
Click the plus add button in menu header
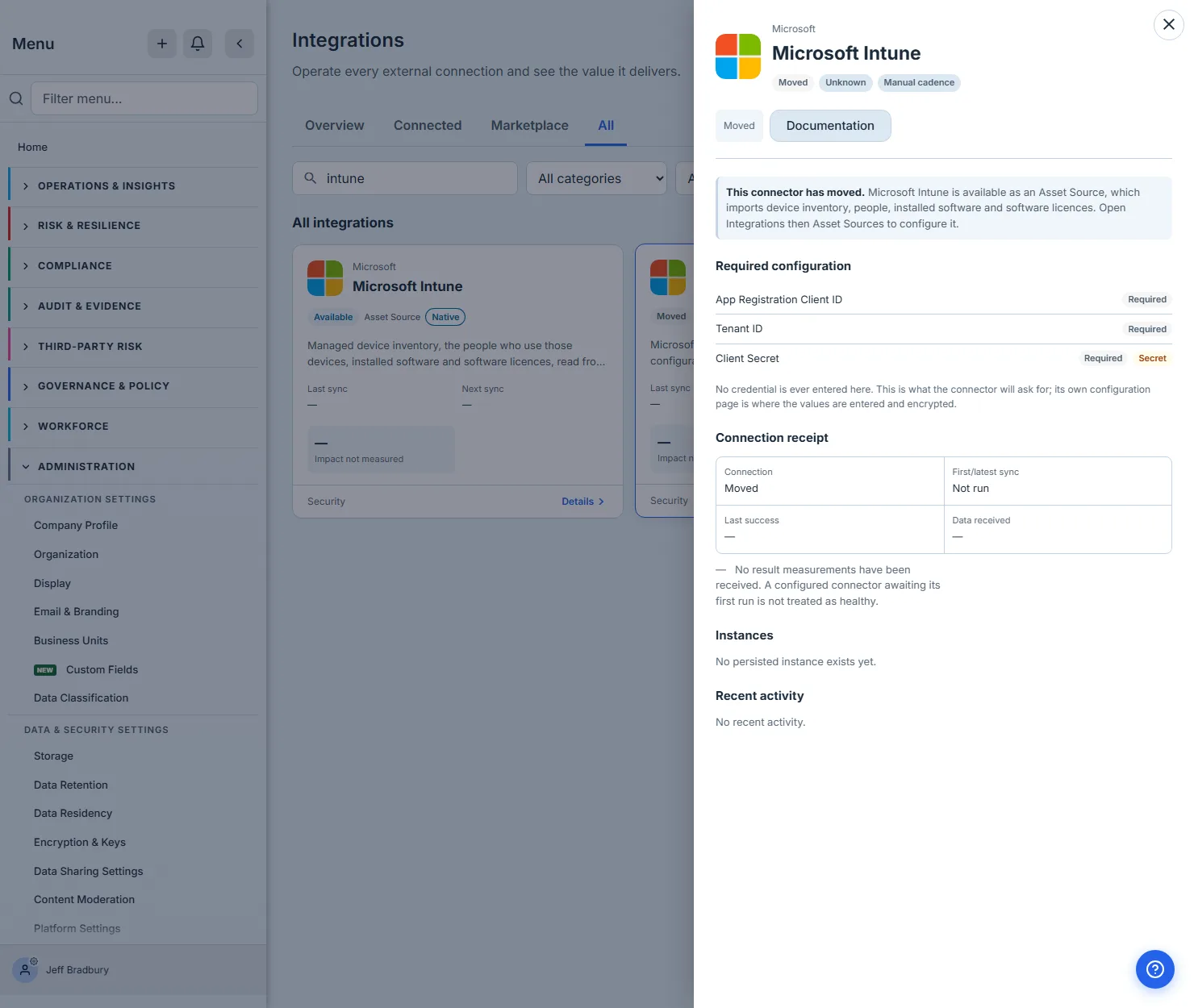point(161,44)
